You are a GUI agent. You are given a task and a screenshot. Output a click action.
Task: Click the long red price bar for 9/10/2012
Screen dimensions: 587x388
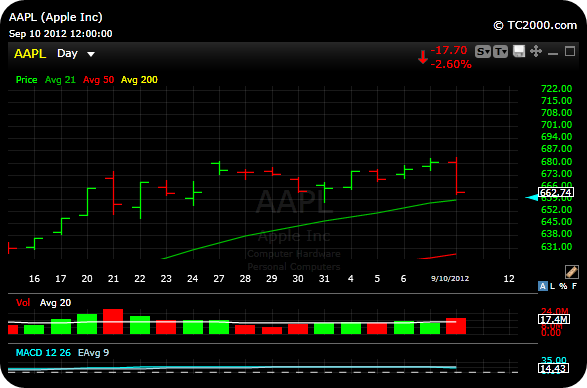coord(456,176)
